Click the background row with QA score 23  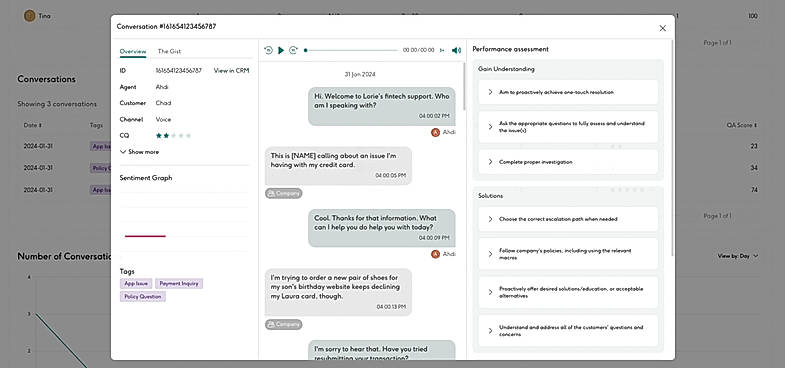point(392,146)
